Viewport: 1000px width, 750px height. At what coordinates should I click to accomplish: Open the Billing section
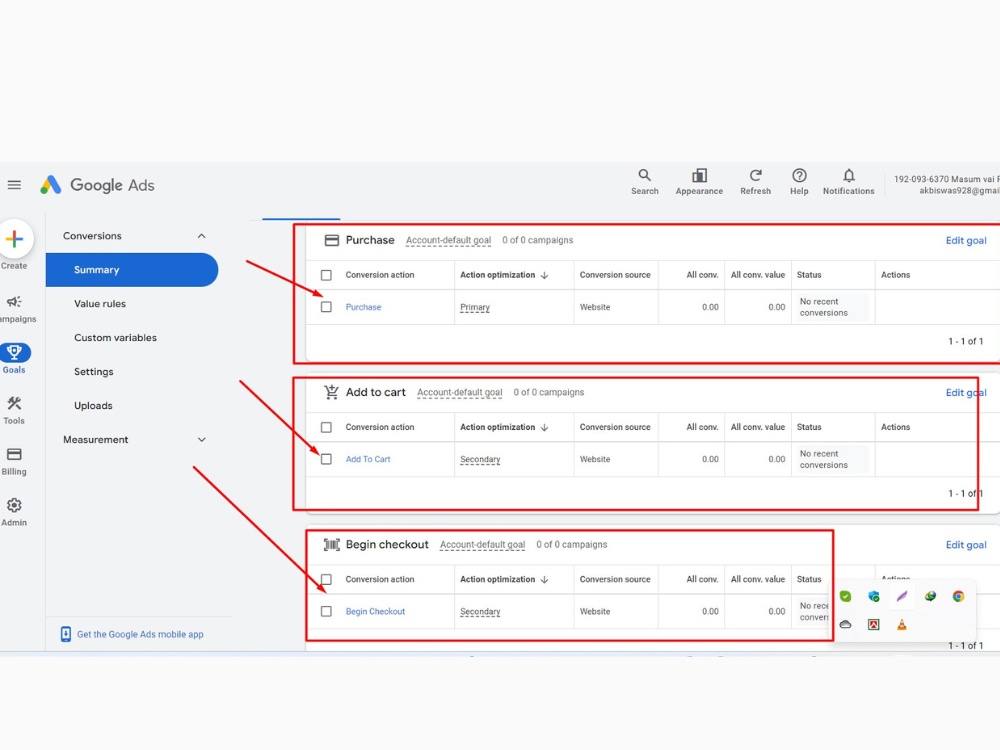[14, 461]
